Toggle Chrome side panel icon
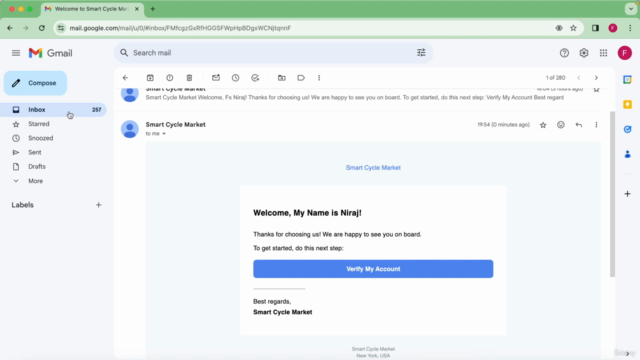The height and width of the screenshot is (360, 640). [x=595, y=28]
